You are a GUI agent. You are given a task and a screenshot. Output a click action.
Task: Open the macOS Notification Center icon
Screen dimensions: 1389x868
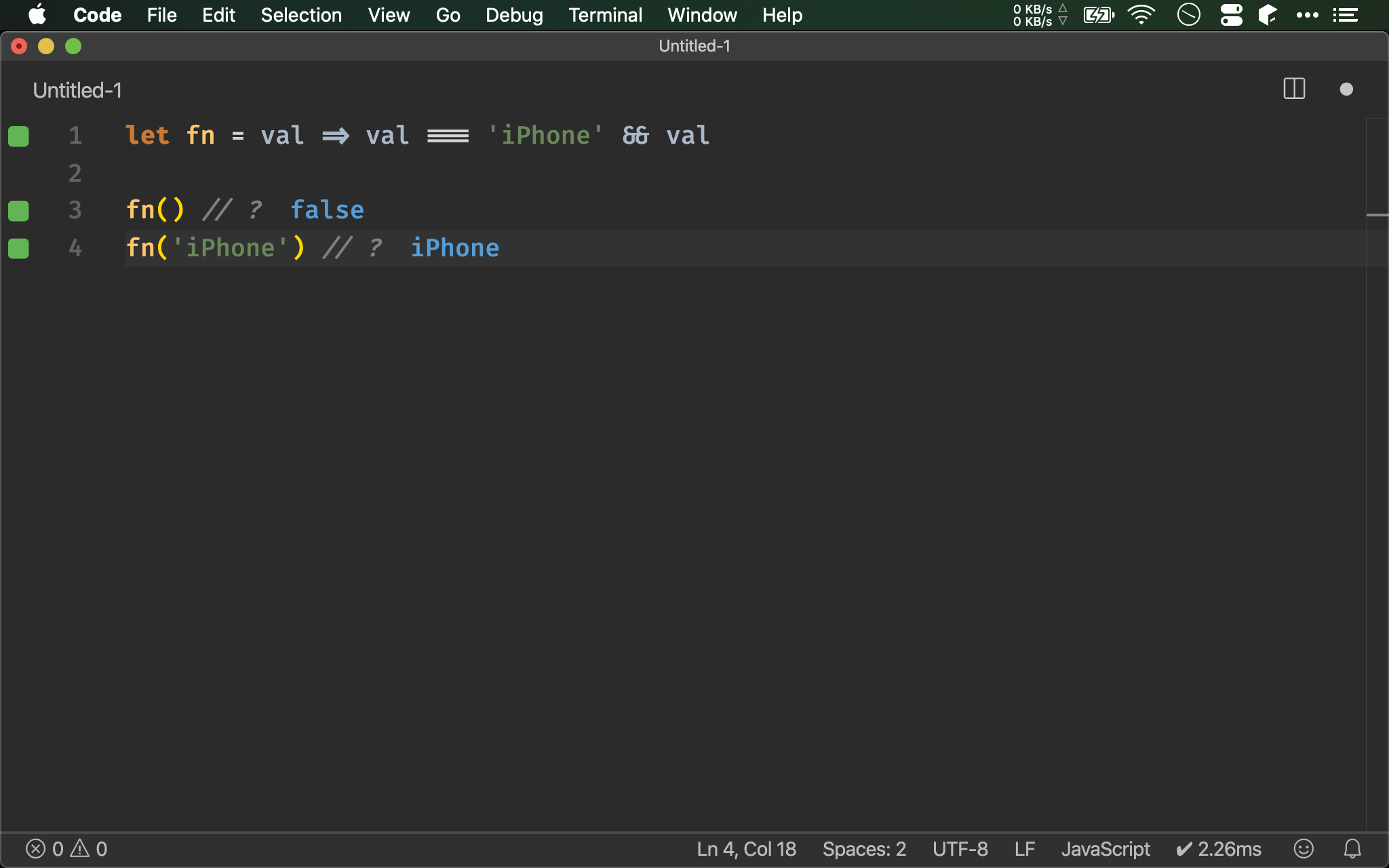coord(1346,15)
